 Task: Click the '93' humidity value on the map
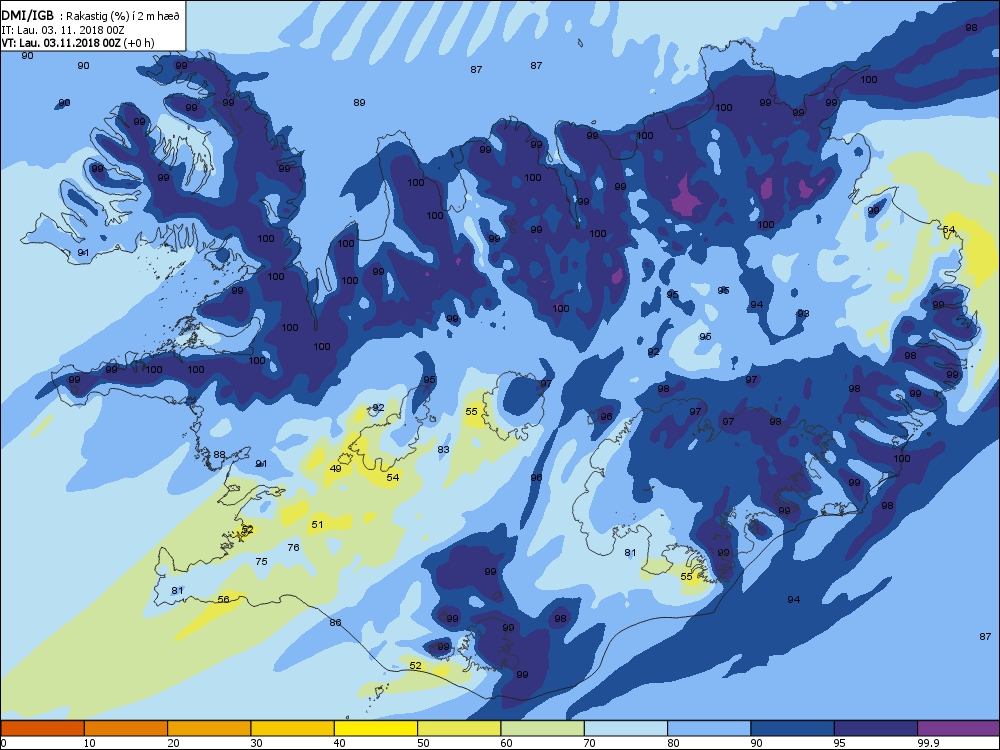click(803, 313)
